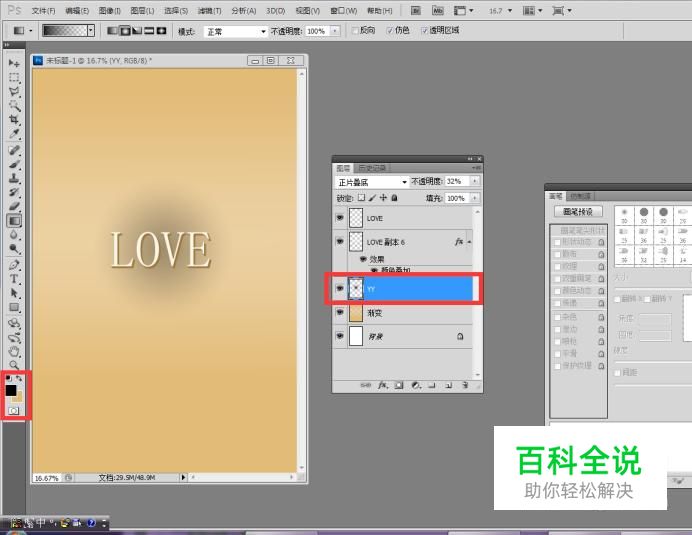Select the Pen tool
The height and width of the screenshot is (535, 692).
tap(14, 265)
